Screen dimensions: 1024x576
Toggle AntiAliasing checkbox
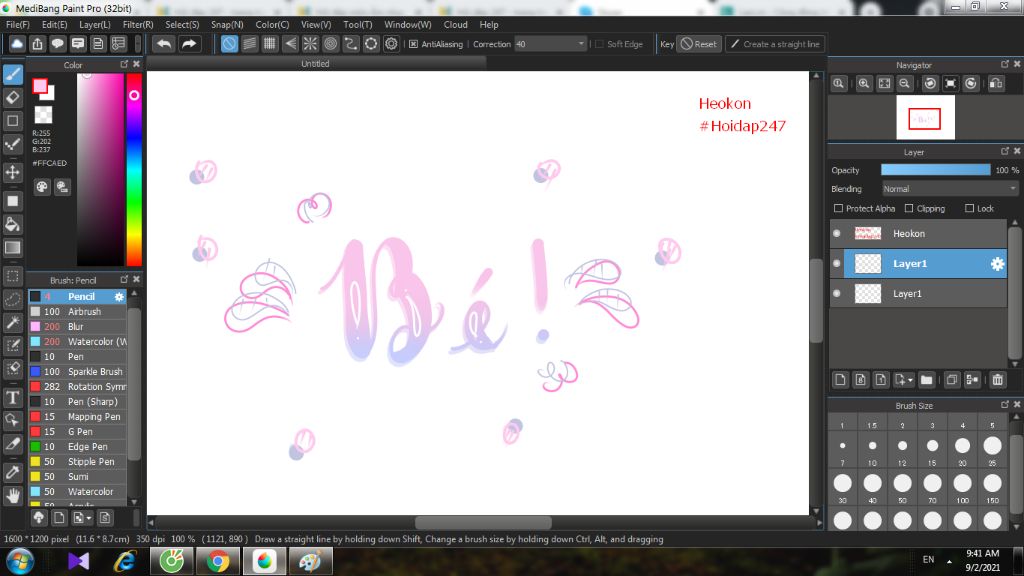tap(413, 44)
